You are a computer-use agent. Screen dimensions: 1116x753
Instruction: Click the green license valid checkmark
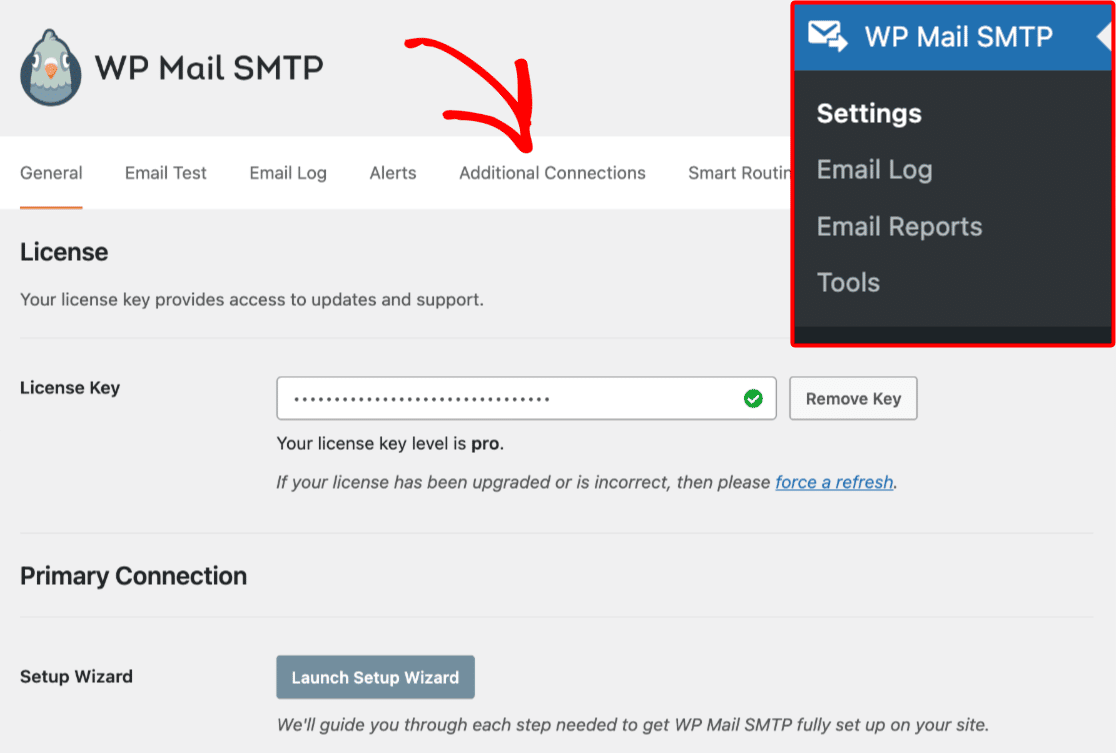tap(753, 399)
